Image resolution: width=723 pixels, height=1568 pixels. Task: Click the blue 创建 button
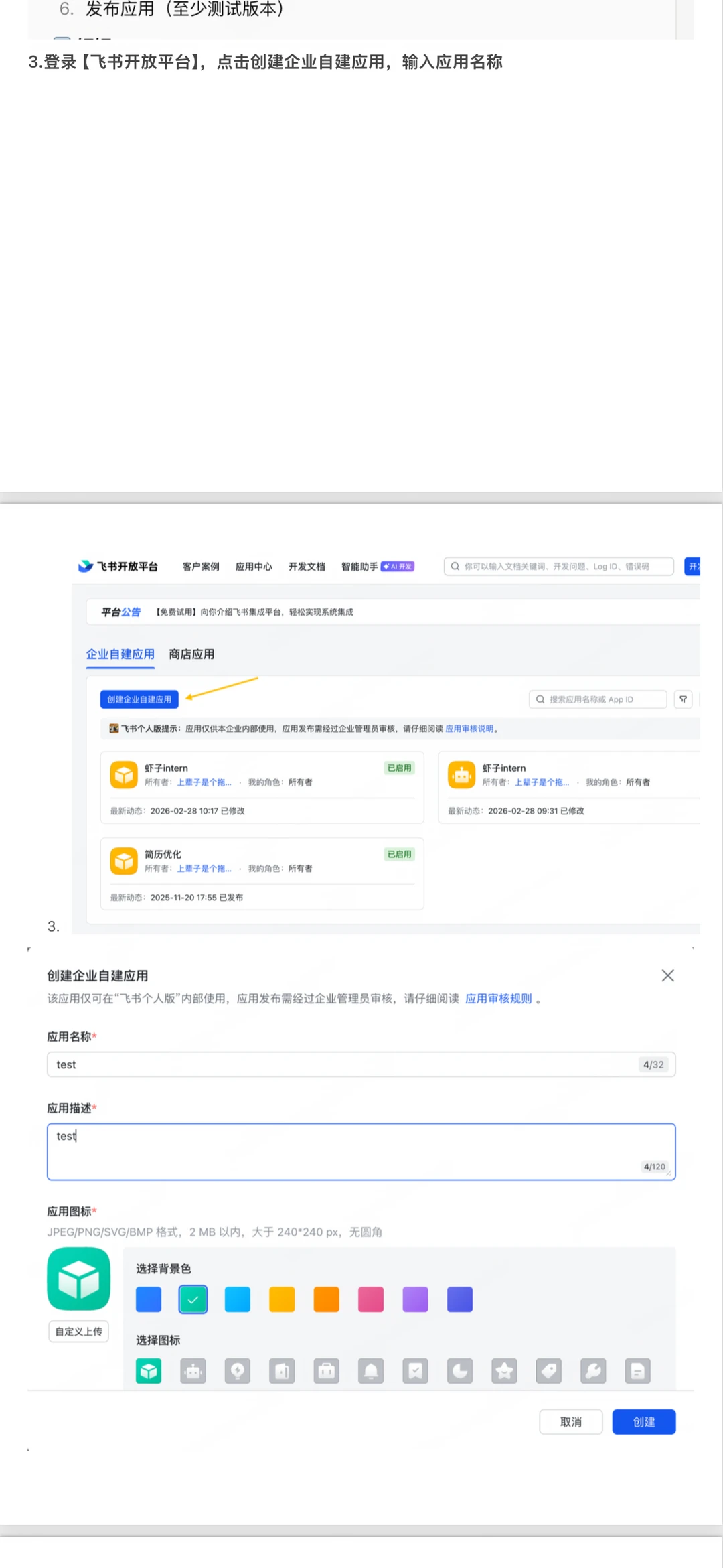pos(644,1422)
